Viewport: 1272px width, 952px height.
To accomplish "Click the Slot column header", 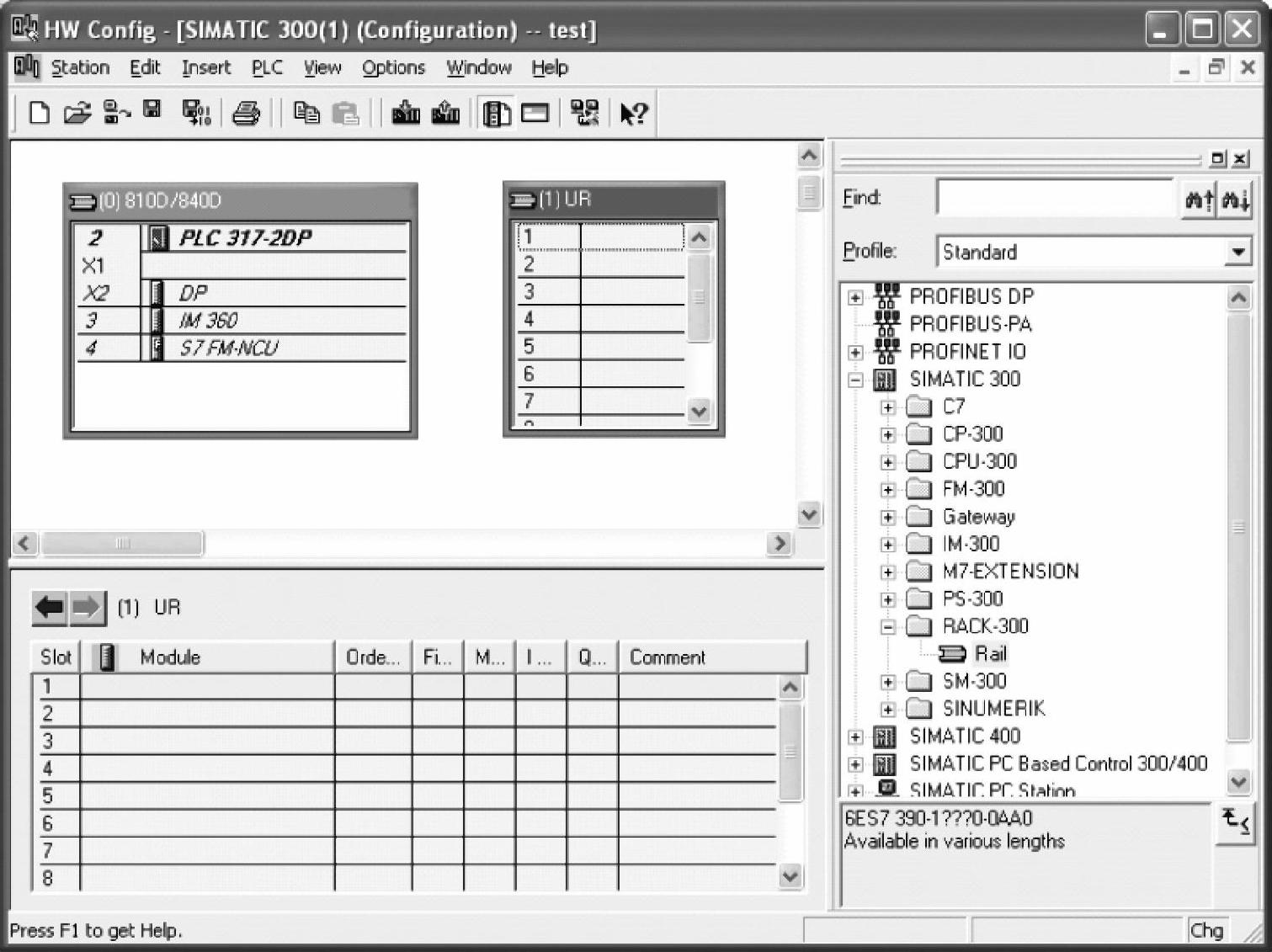I will coord(56,657).
